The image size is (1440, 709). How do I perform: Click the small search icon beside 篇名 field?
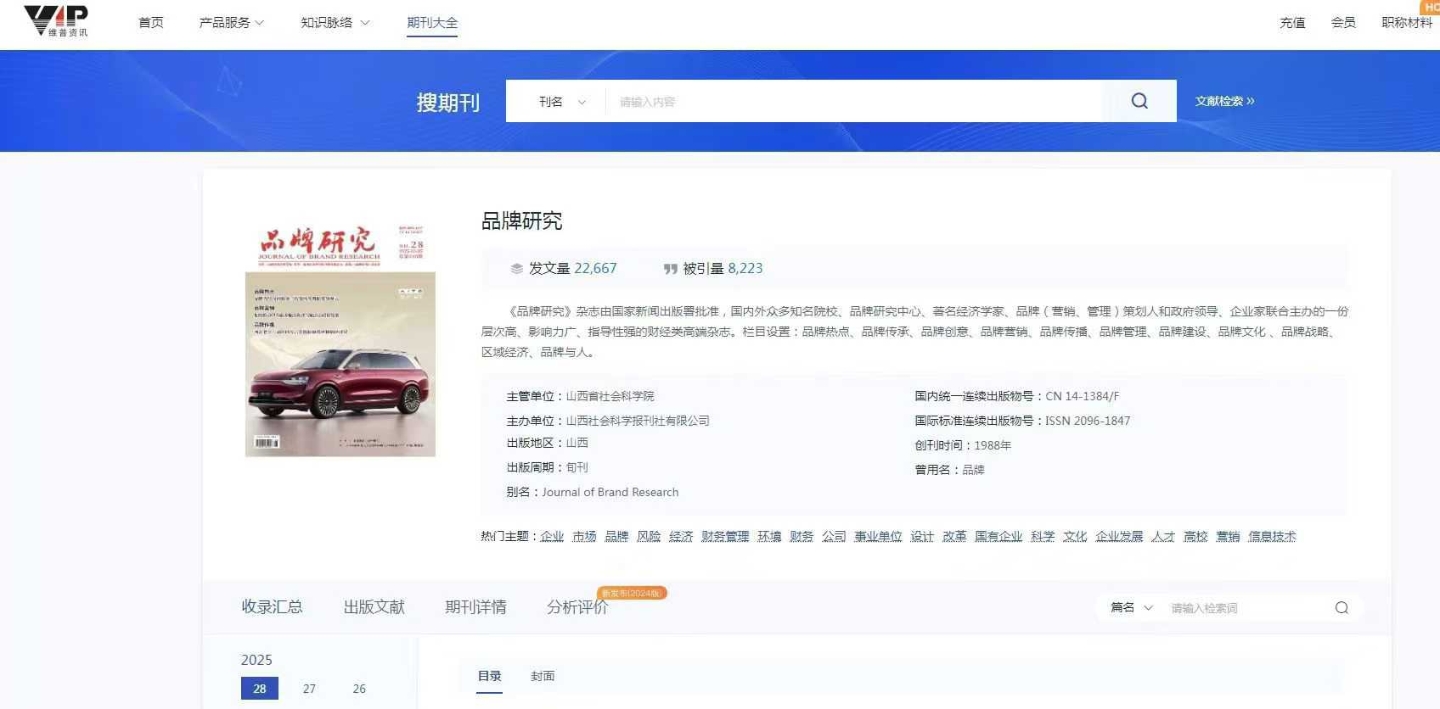tap(1341, 608)
